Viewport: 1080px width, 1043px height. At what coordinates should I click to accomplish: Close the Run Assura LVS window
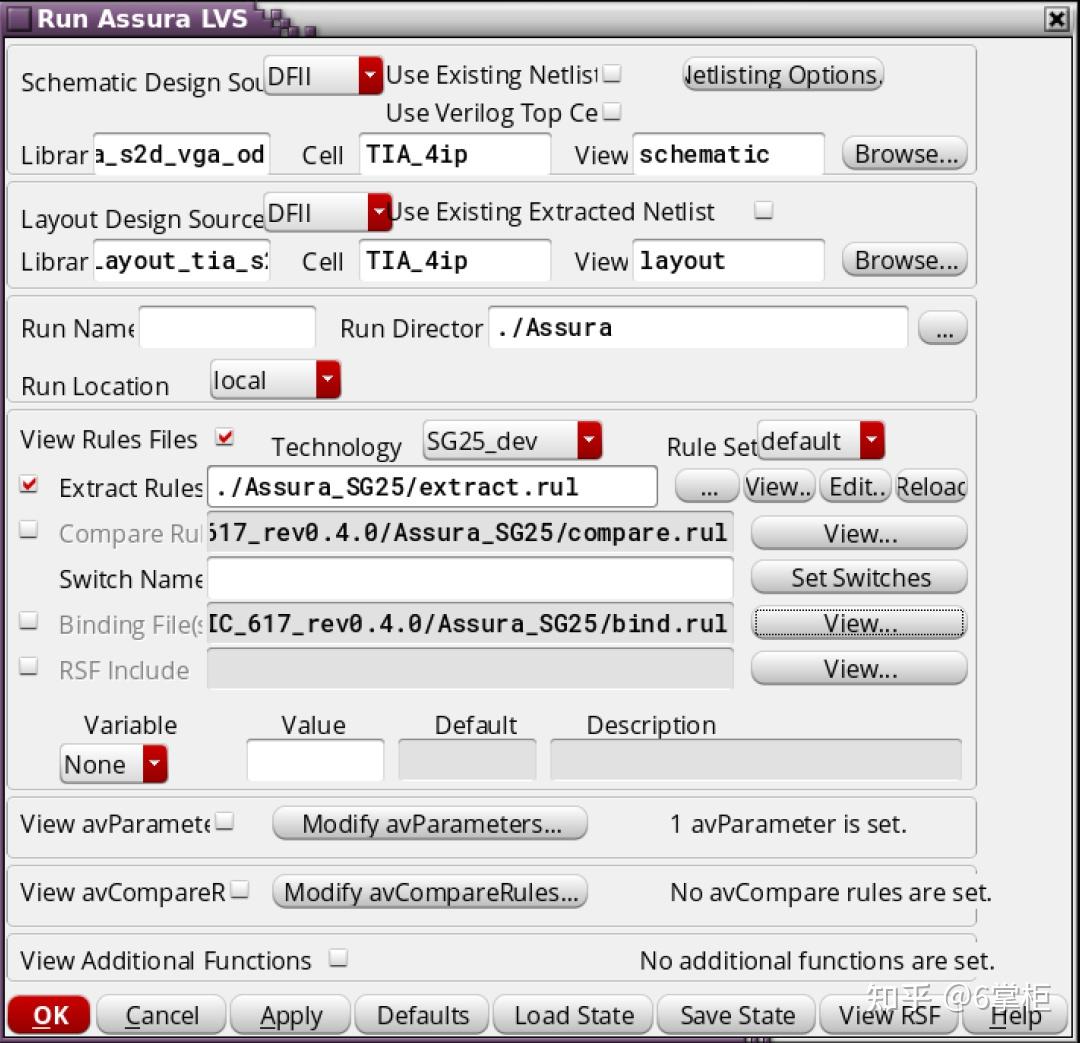click(1056, 19)
